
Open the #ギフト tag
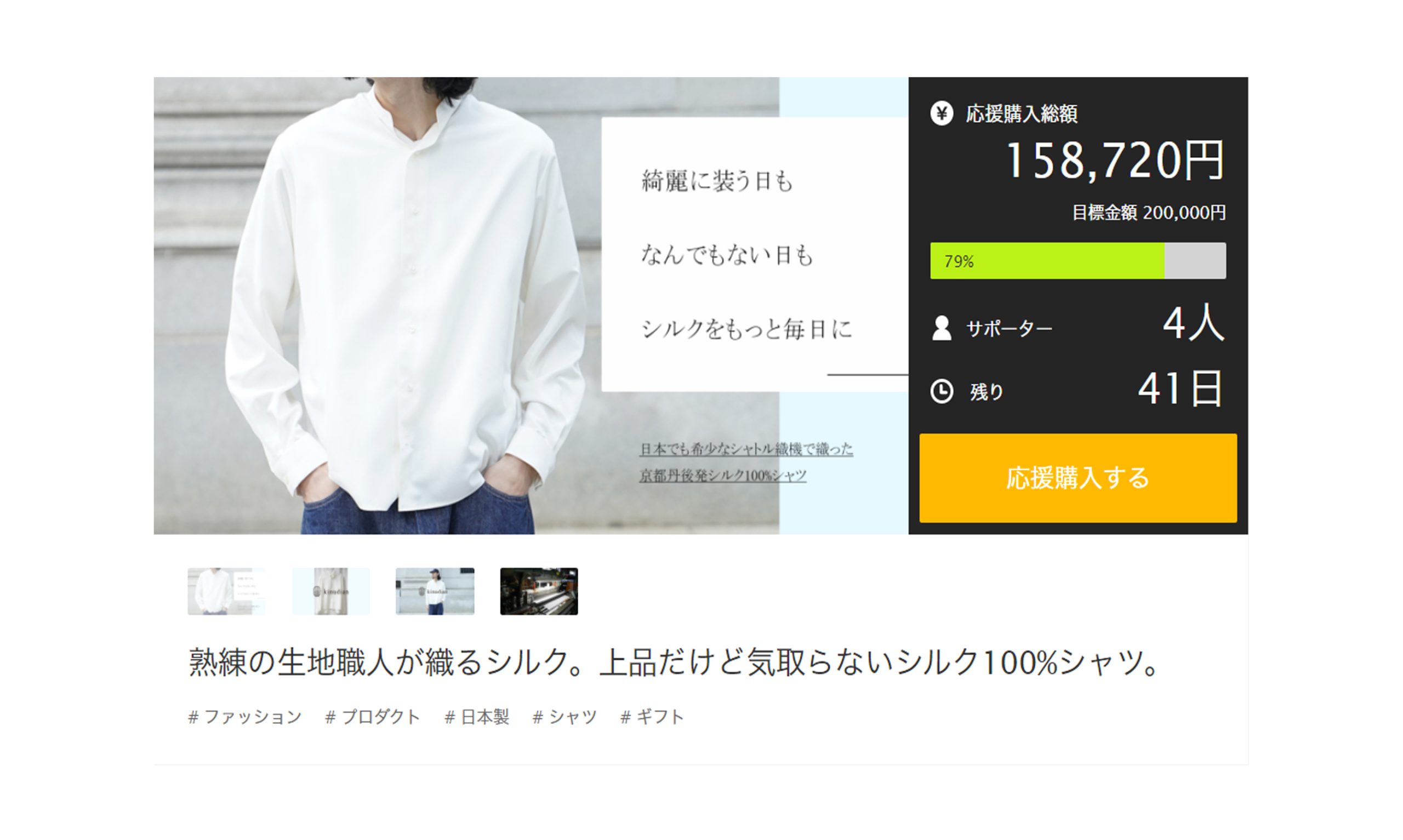click(x=652, y=717)
